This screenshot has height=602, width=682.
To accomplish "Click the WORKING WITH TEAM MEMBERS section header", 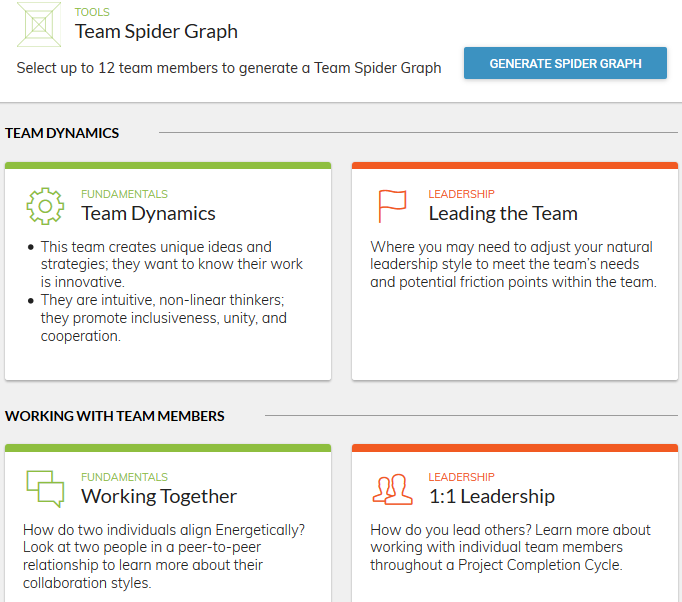I will pos(115,416).
